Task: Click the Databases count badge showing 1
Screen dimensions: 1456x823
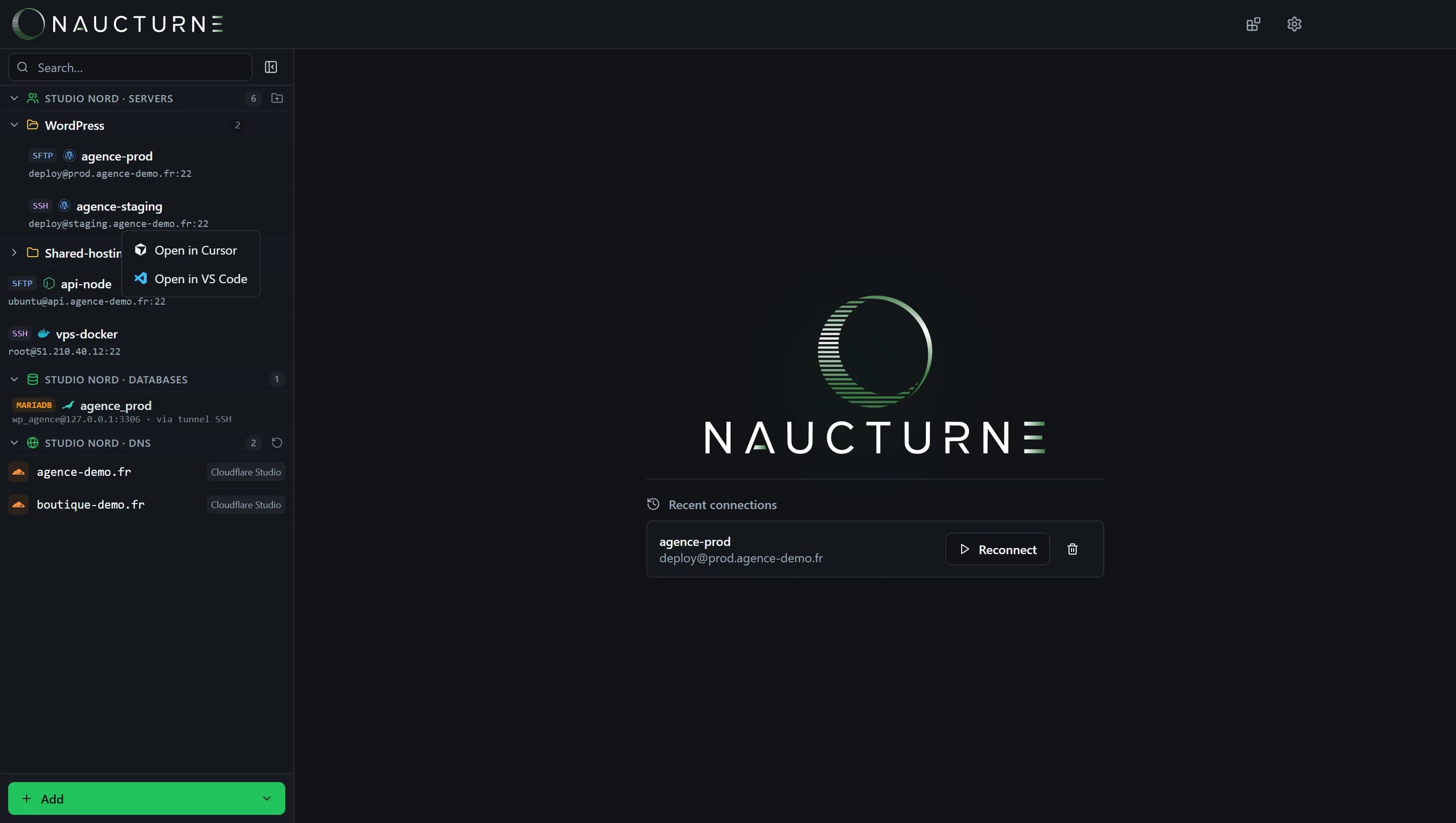Action: tap(277, 379)
